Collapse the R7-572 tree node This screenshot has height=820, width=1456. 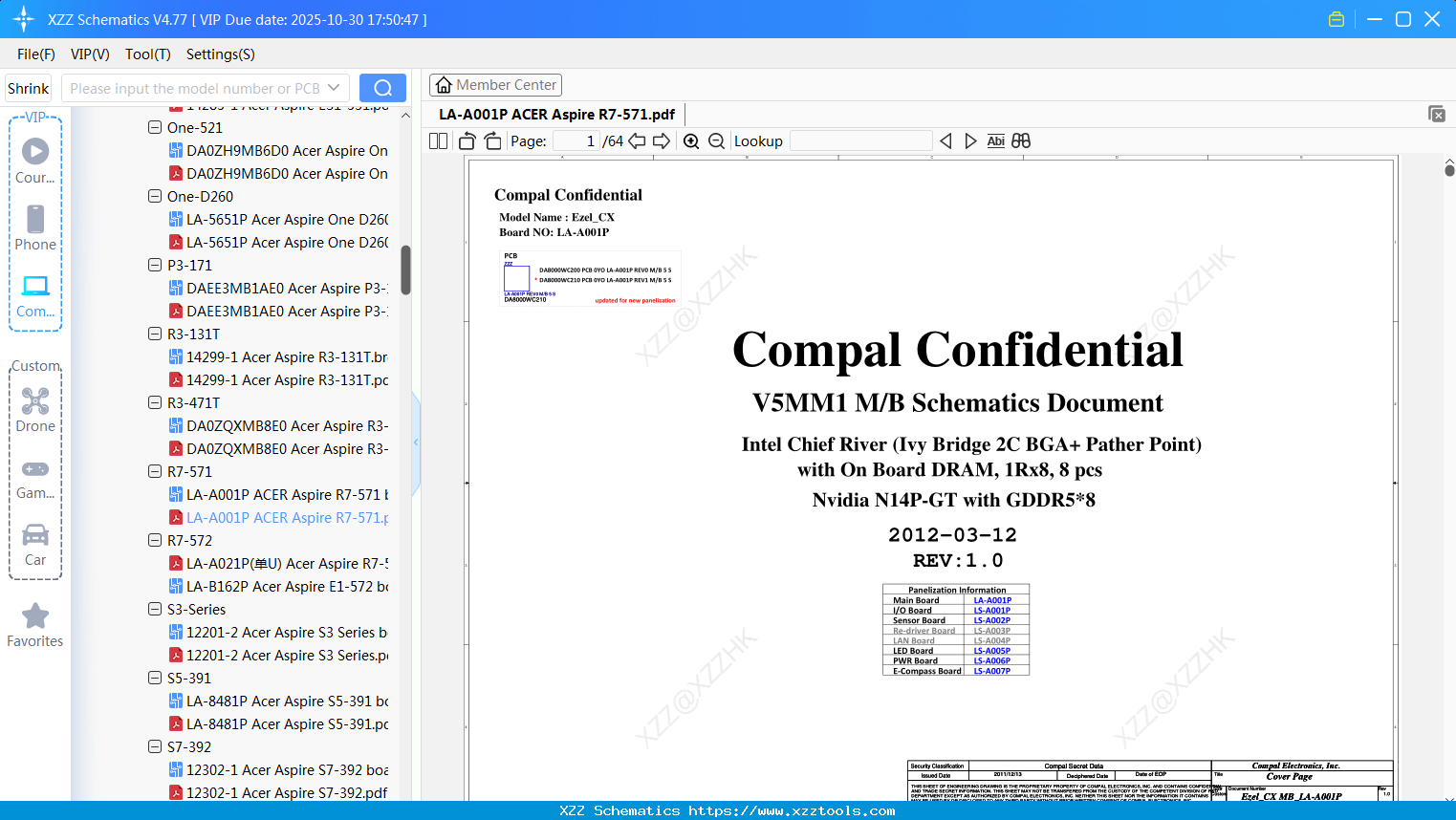click(x=155, y=540)
